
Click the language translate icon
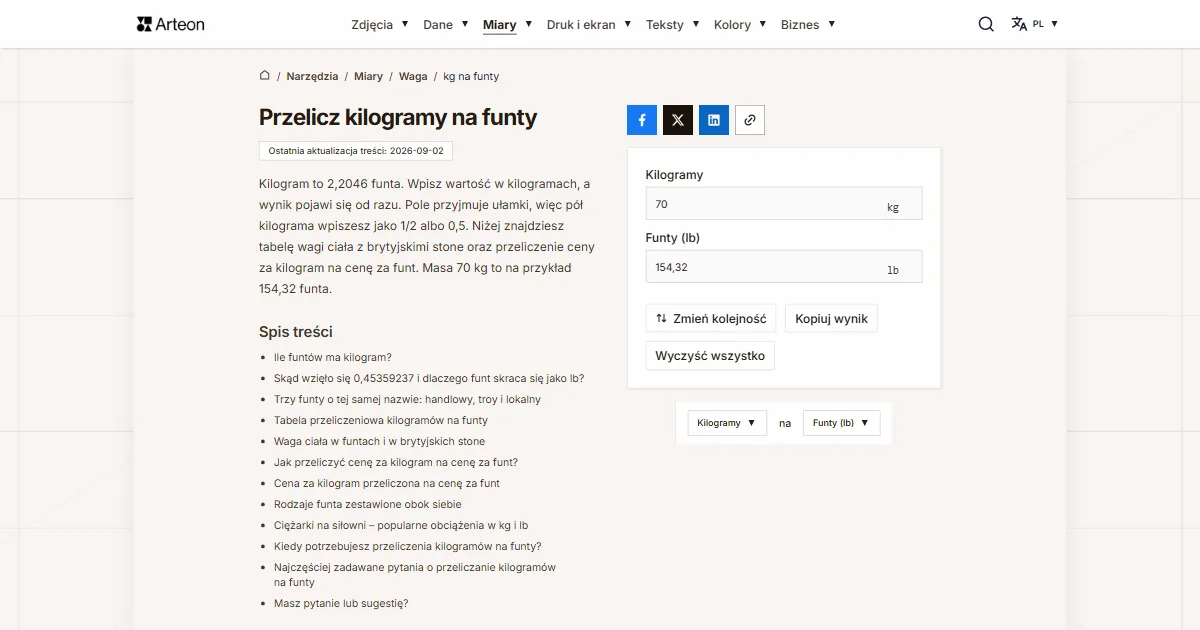1019,24
